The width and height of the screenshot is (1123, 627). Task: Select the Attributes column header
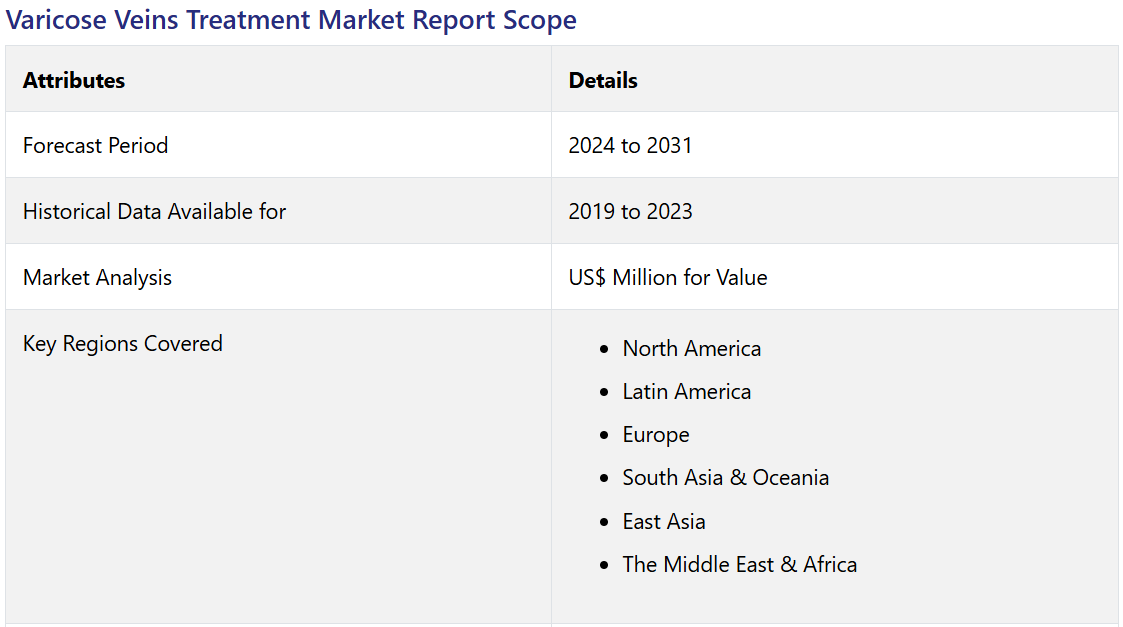pos(74,80)
